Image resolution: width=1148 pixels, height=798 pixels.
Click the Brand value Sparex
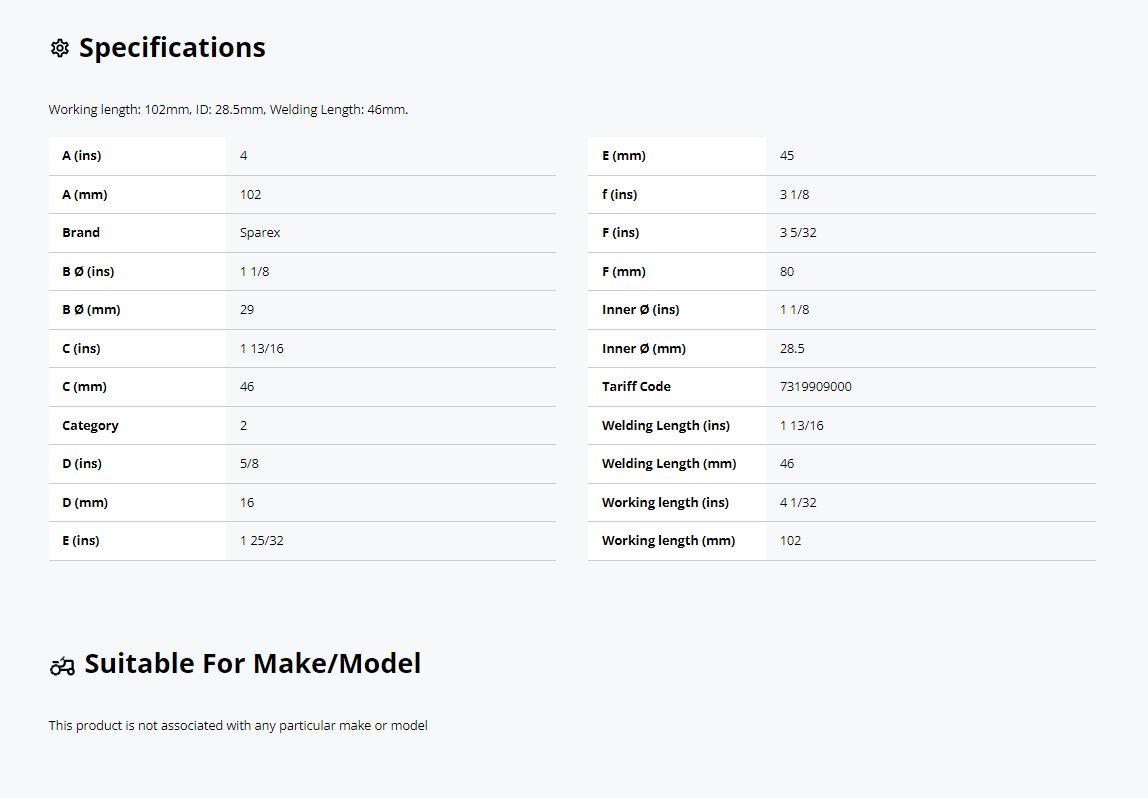tap(260, 233)
